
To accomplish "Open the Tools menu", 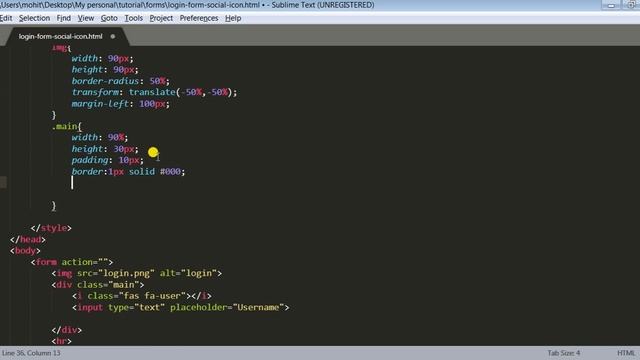I will pos(133,18).
